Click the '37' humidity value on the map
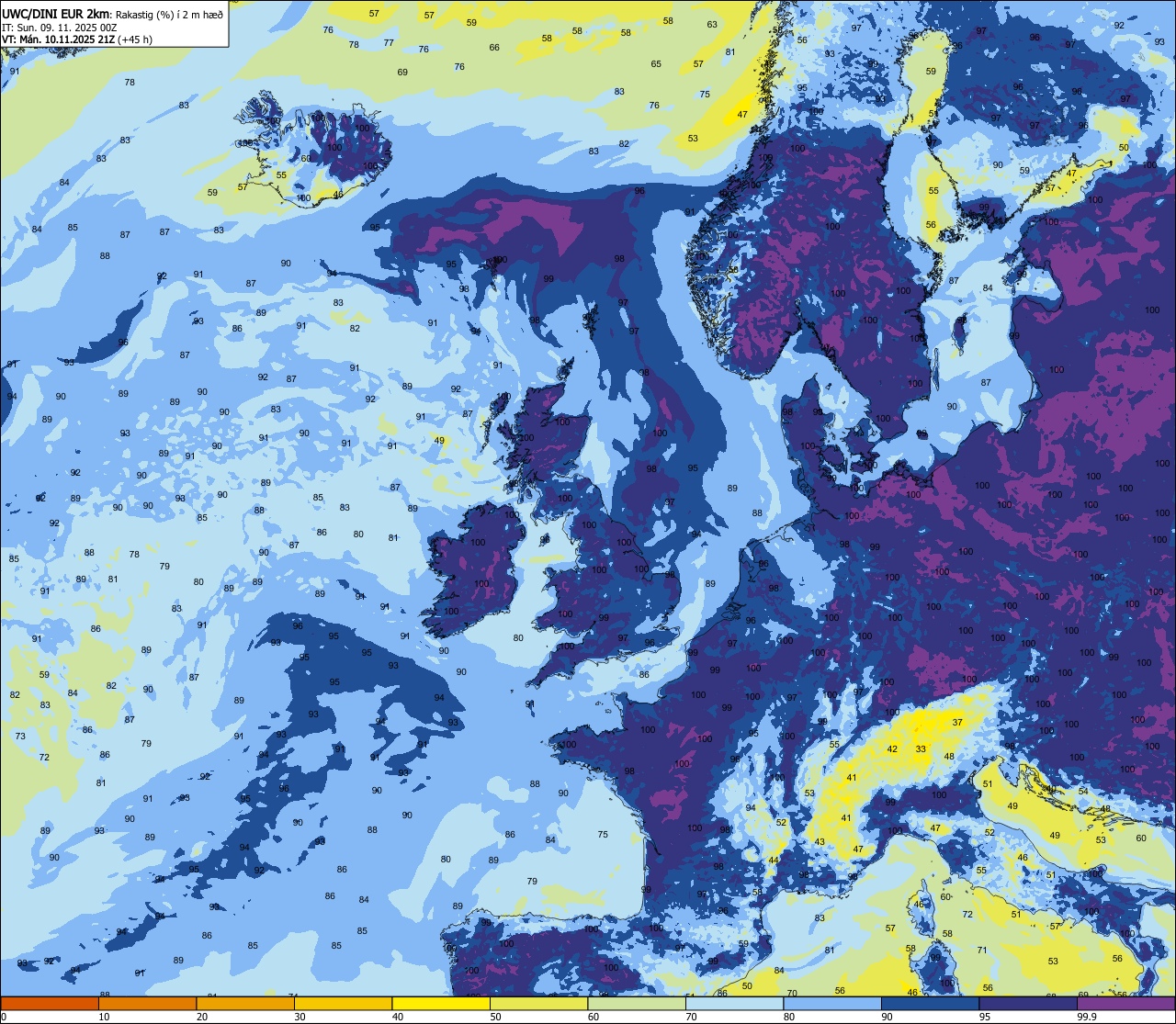The image size is (1176, 1024). [957, 723]
